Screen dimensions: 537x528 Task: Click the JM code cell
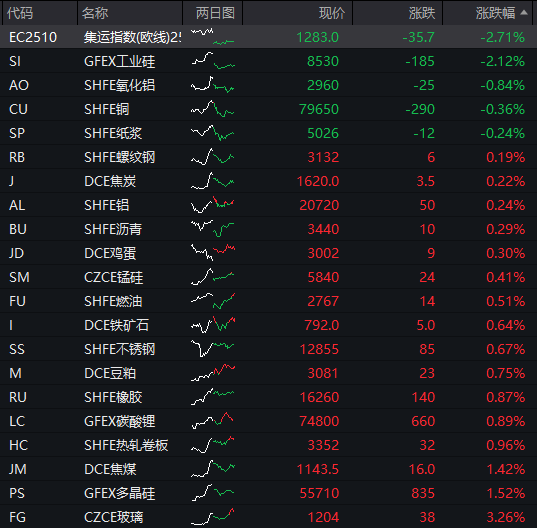coord(17,469)
